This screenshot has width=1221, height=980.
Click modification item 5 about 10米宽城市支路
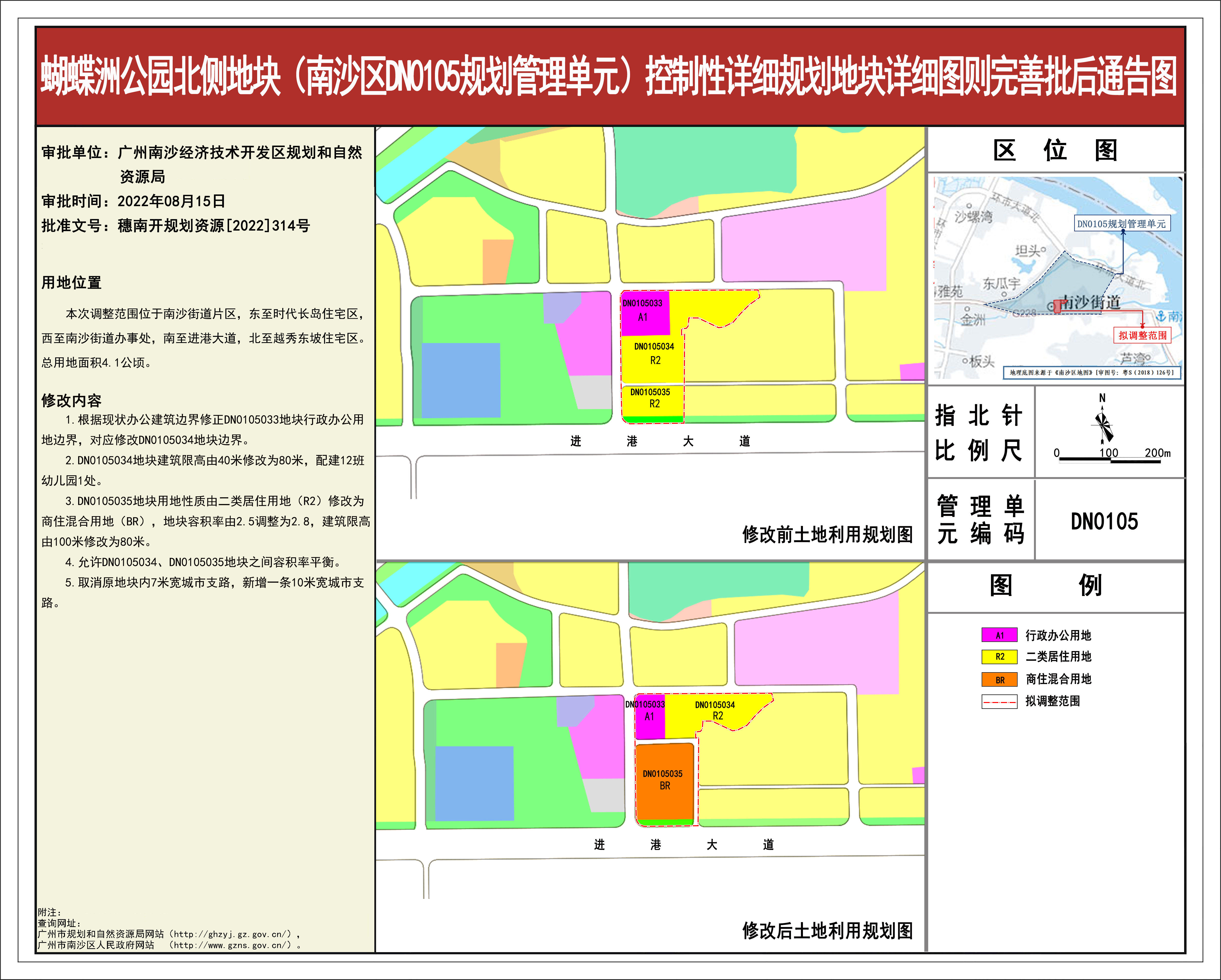203,593
